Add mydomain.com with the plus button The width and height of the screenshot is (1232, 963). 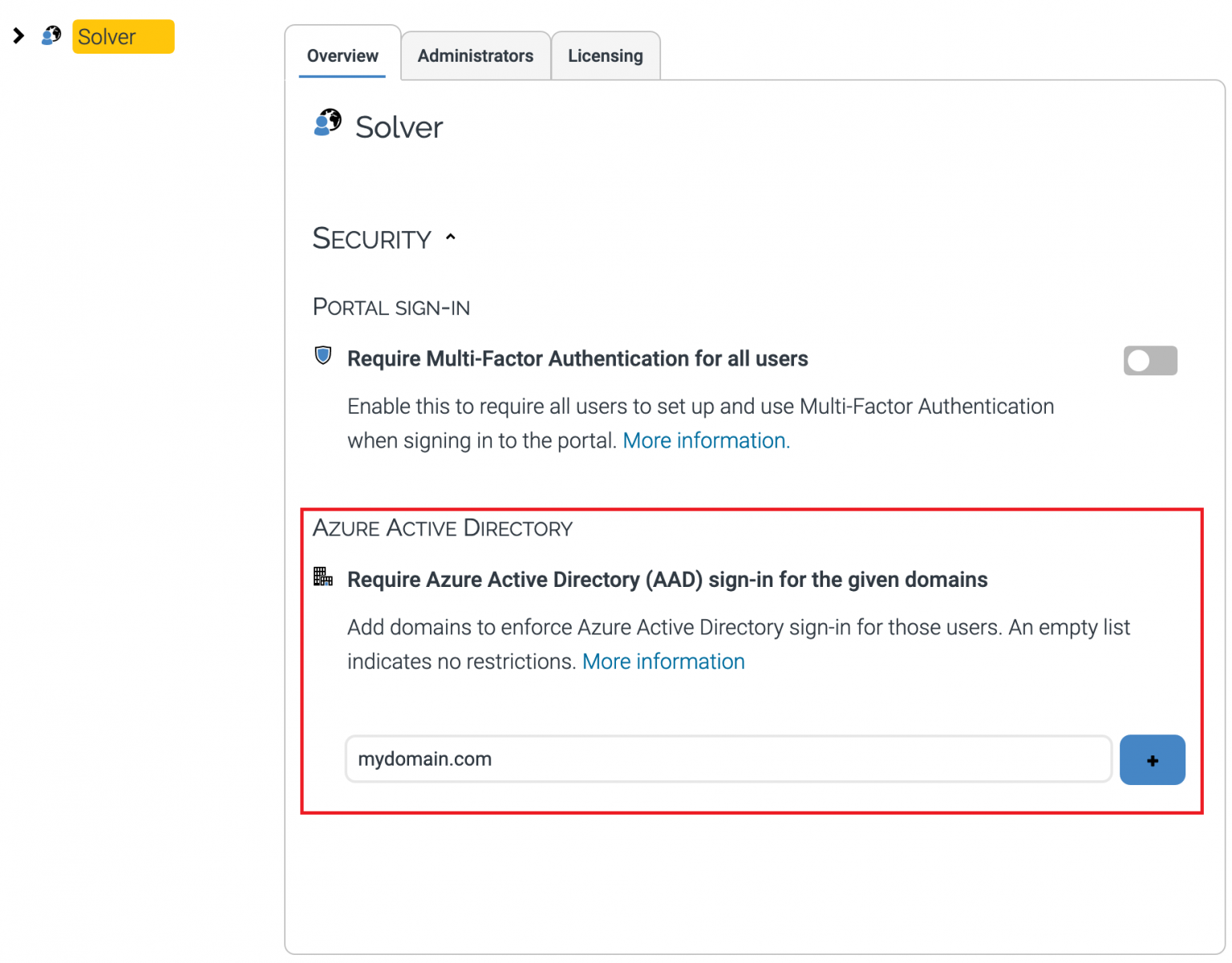click(1153, 759)
